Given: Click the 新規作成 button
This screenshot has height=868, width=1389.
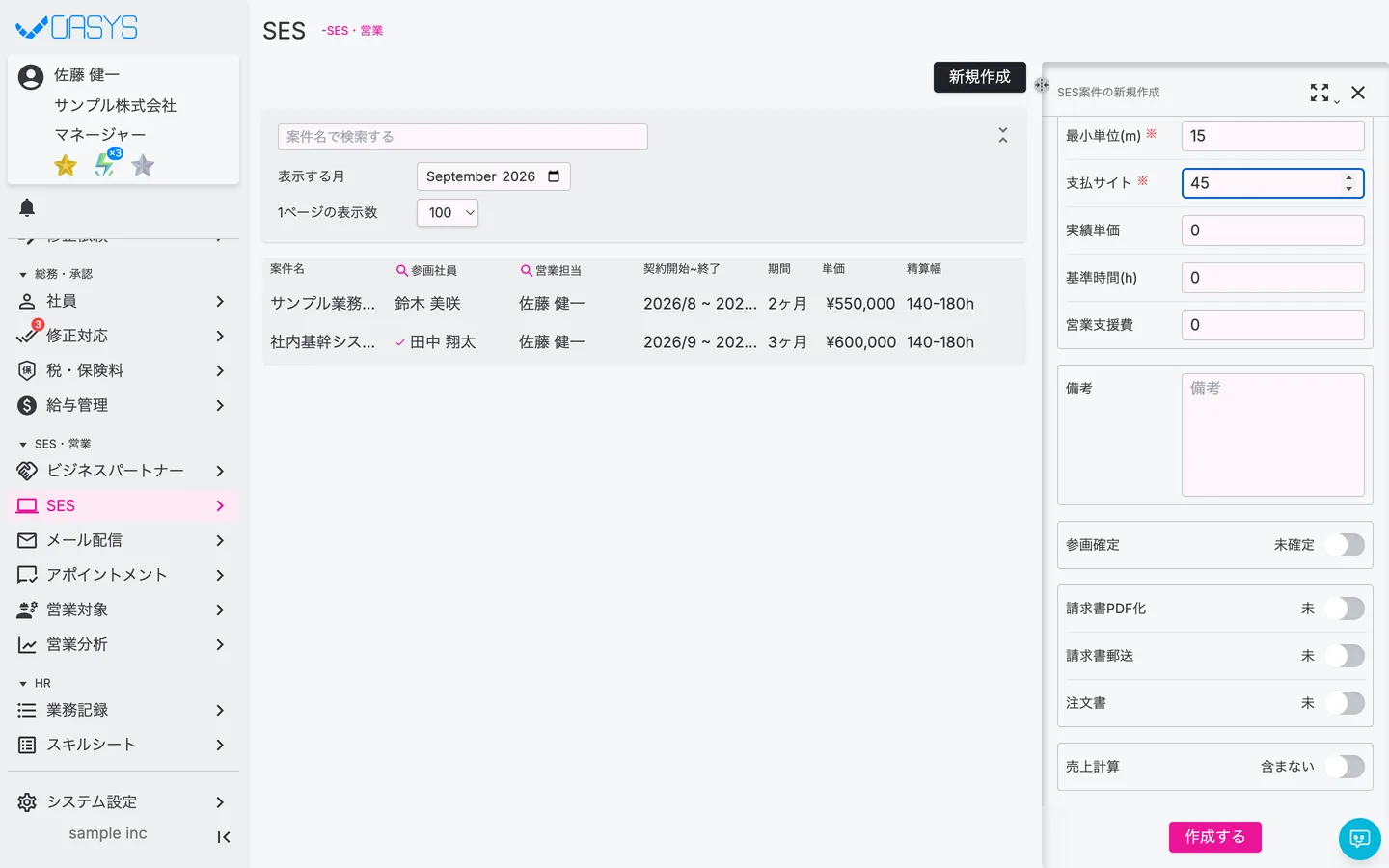Looking at the screenshot, I should pyautogui.click(x=979, y=77).
